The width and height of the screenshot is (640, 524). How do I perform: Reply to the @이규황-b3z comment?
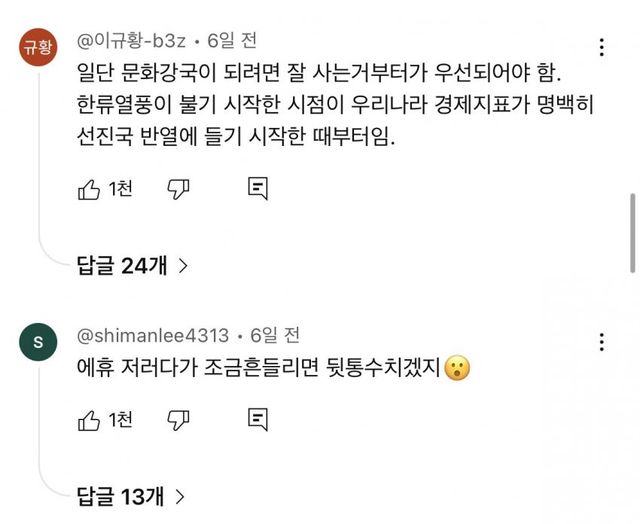257,188
